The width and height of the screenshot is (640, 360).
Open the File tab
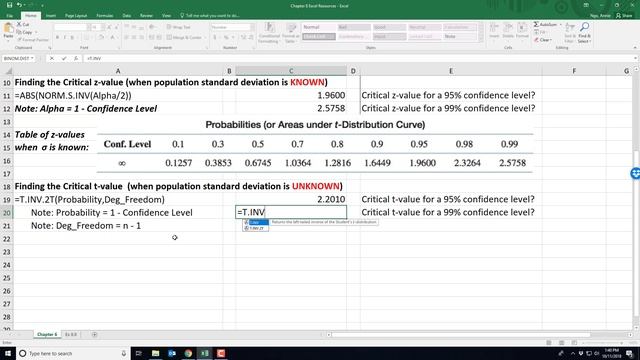pyautogui.click(x=9, y=16)
